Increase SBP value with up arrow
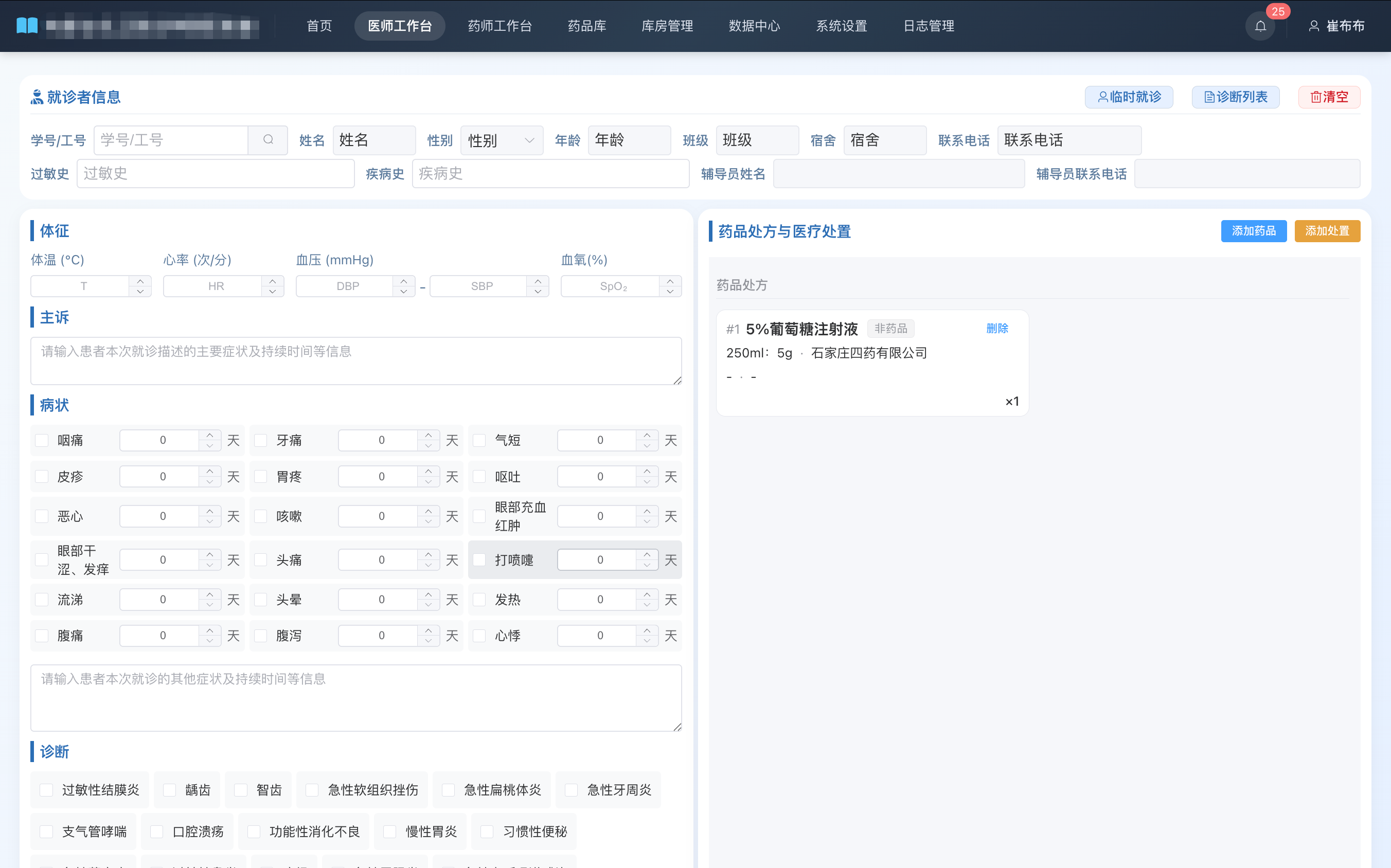The width and height of the screenshot is (1391, 868). coord(538,281)
